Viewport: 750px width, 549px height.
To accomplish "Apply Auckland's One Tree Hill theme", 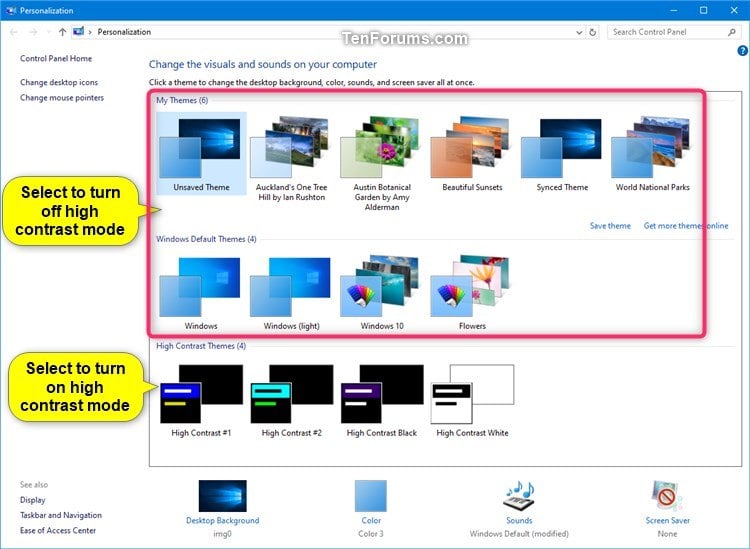I will (291, 158).
